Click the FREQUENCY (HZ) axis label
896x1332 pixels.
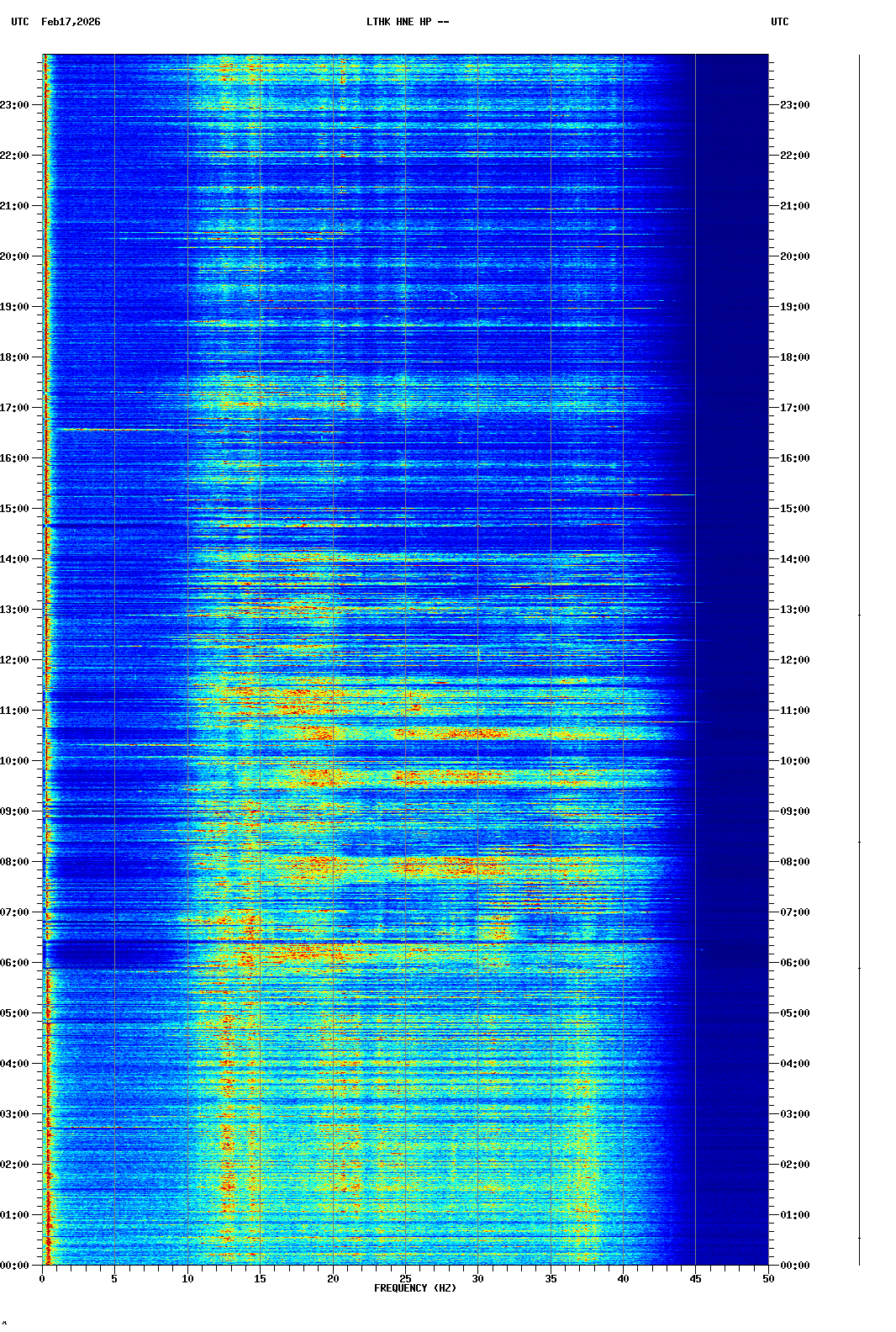[414, 1288]
